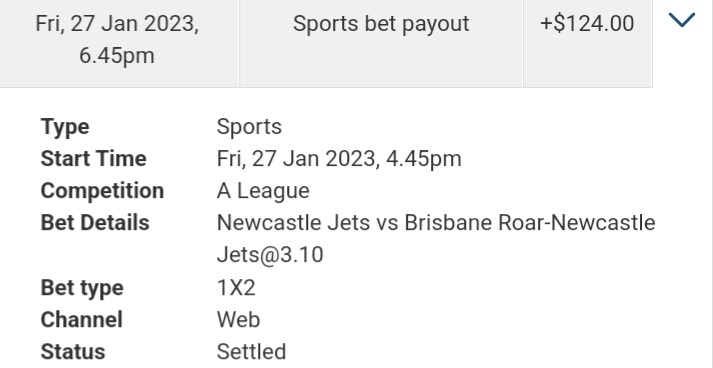Select the Sports type value
This screenshot has width=713, height=368.
(x=249, y=127)
